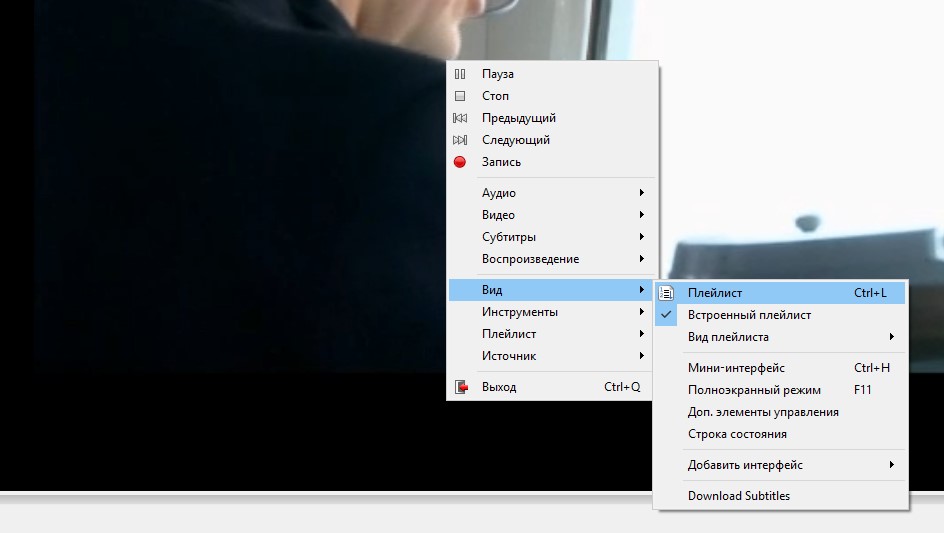Start recording with red Record icon
944x533 pixels.
(x=460, y=162)
